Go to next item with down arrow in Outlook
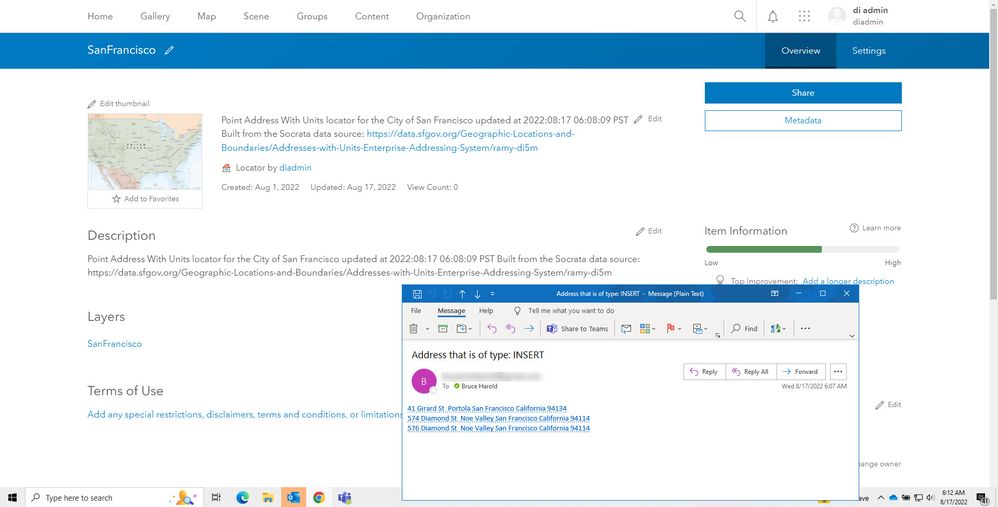Image resolution: width=998 pixels, height=507 pixels. (477, 294)
